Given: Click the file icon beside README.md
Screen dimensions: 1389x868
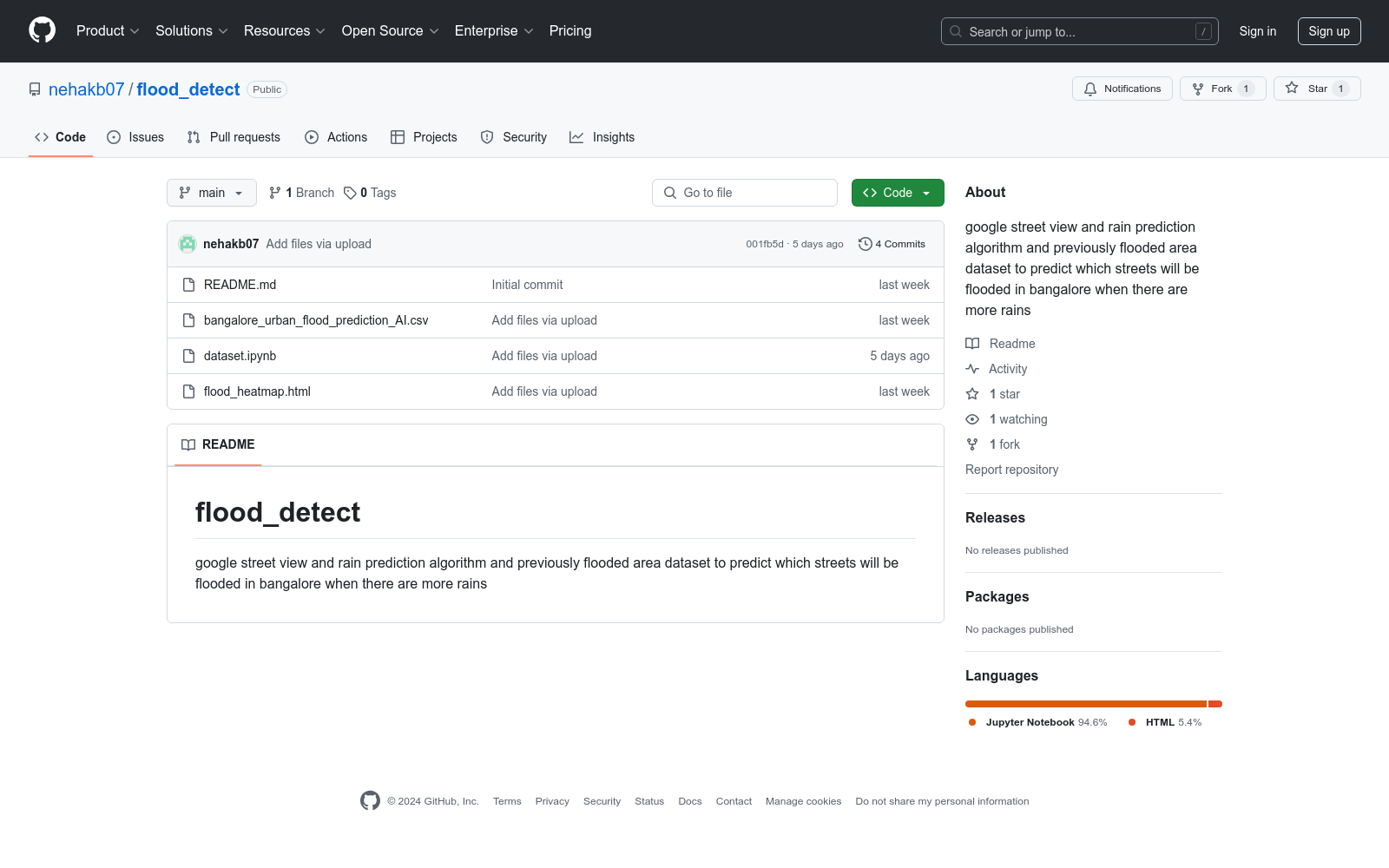Looking at the screenshot, I should click(x=188, y=285).
